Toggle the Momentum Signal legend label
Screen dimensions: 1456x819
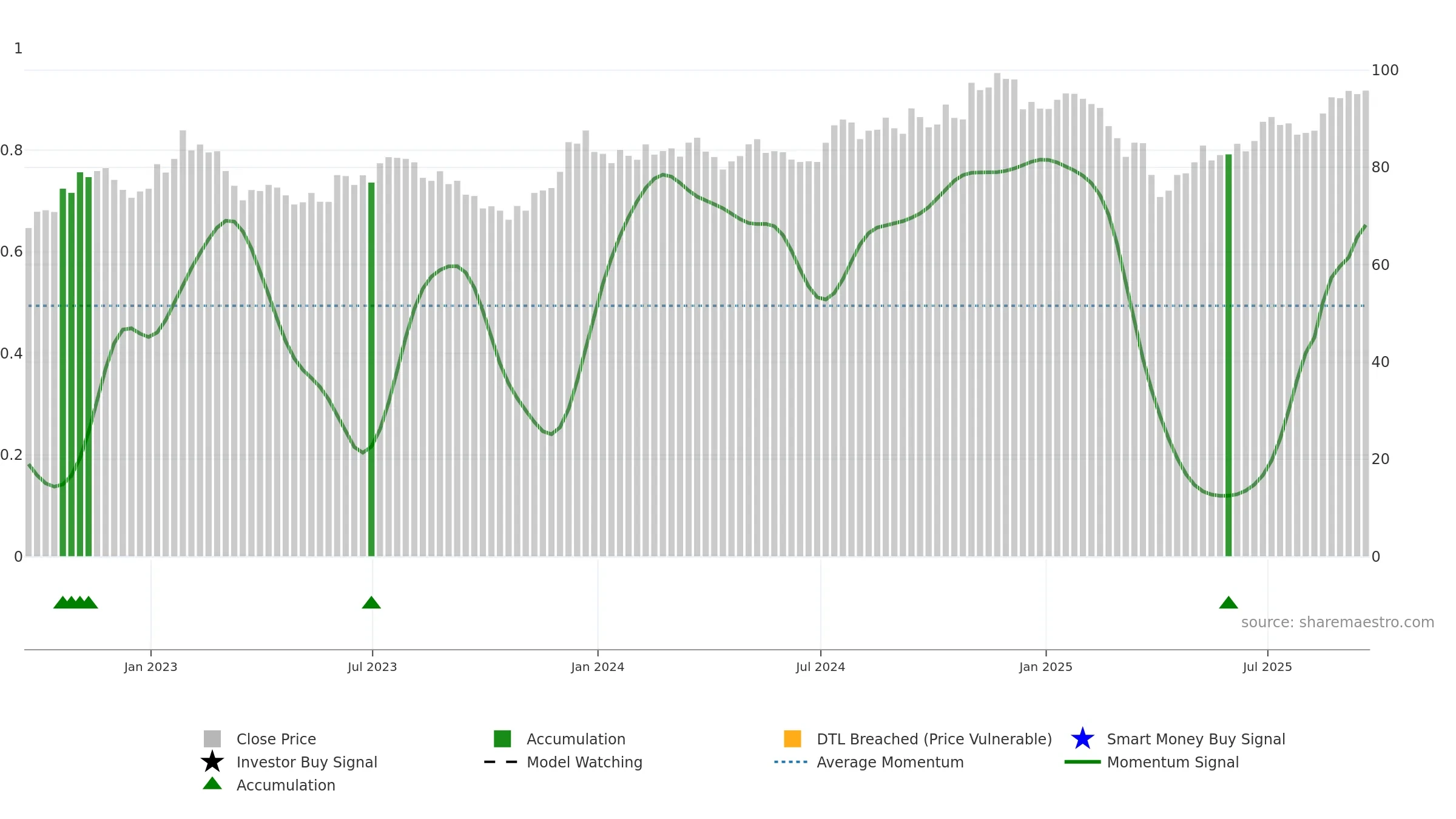(x=1173, y=762)
